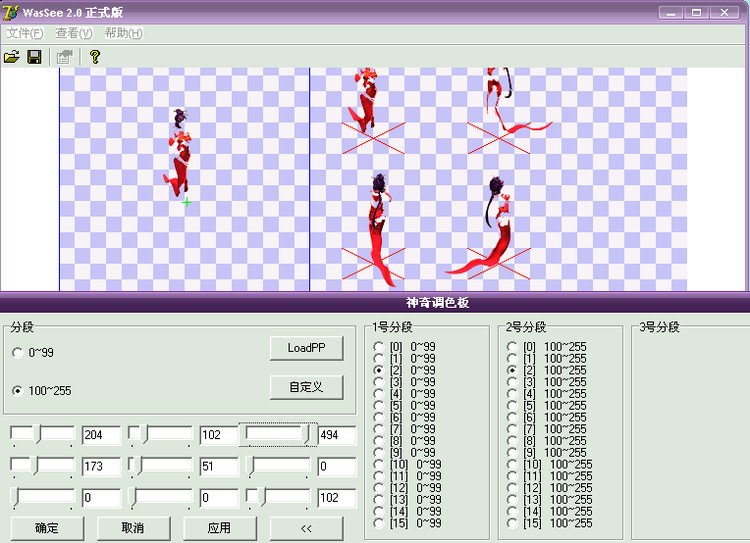
Task: Select [1] 100~255 in 2号分段
Action: click(x=547, y=358)
